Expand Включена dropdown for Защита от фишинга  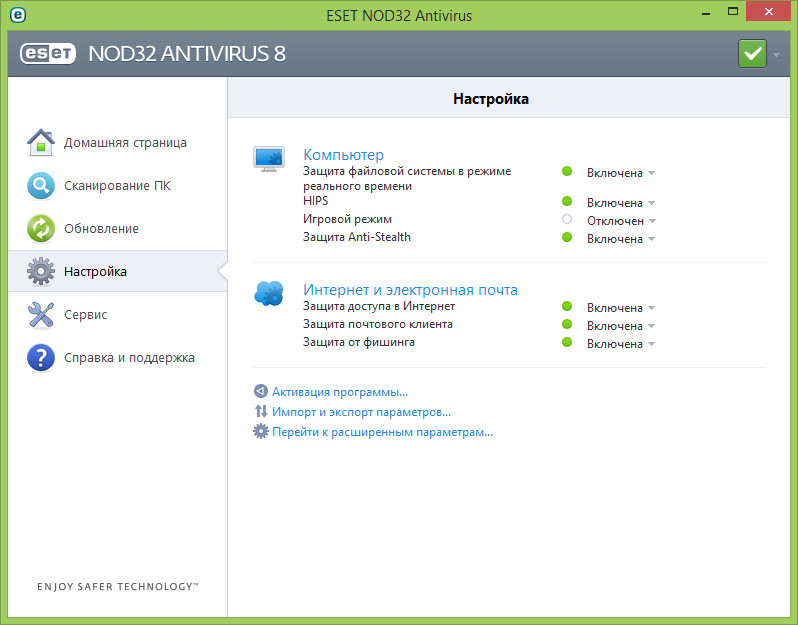tap(621, 344)
